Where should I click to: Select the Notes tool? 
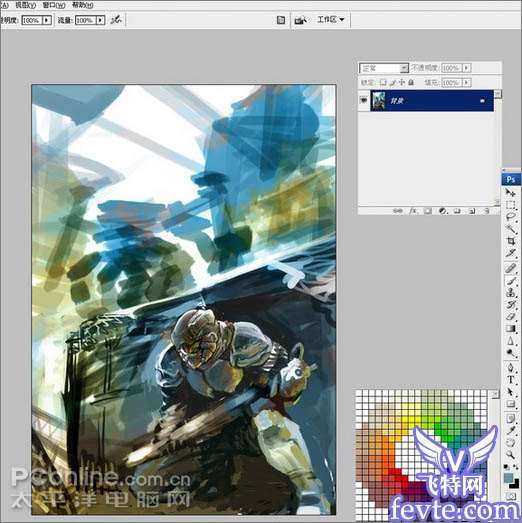(x=510, y=418)
